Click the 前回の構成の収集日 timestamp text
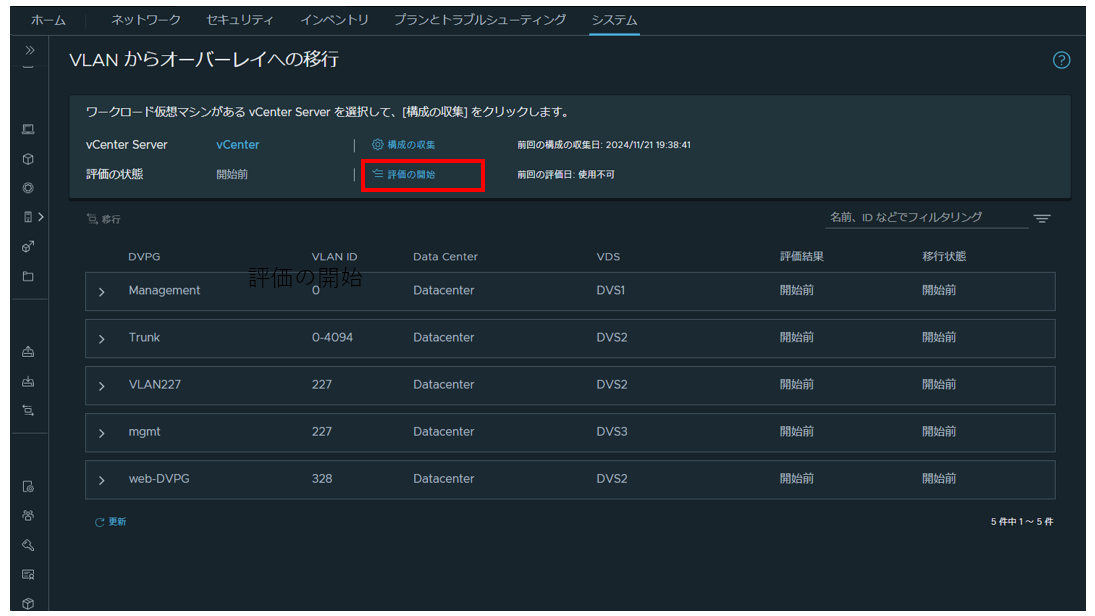The height and width of the screenshot is (616, 1095). point(603,145)
